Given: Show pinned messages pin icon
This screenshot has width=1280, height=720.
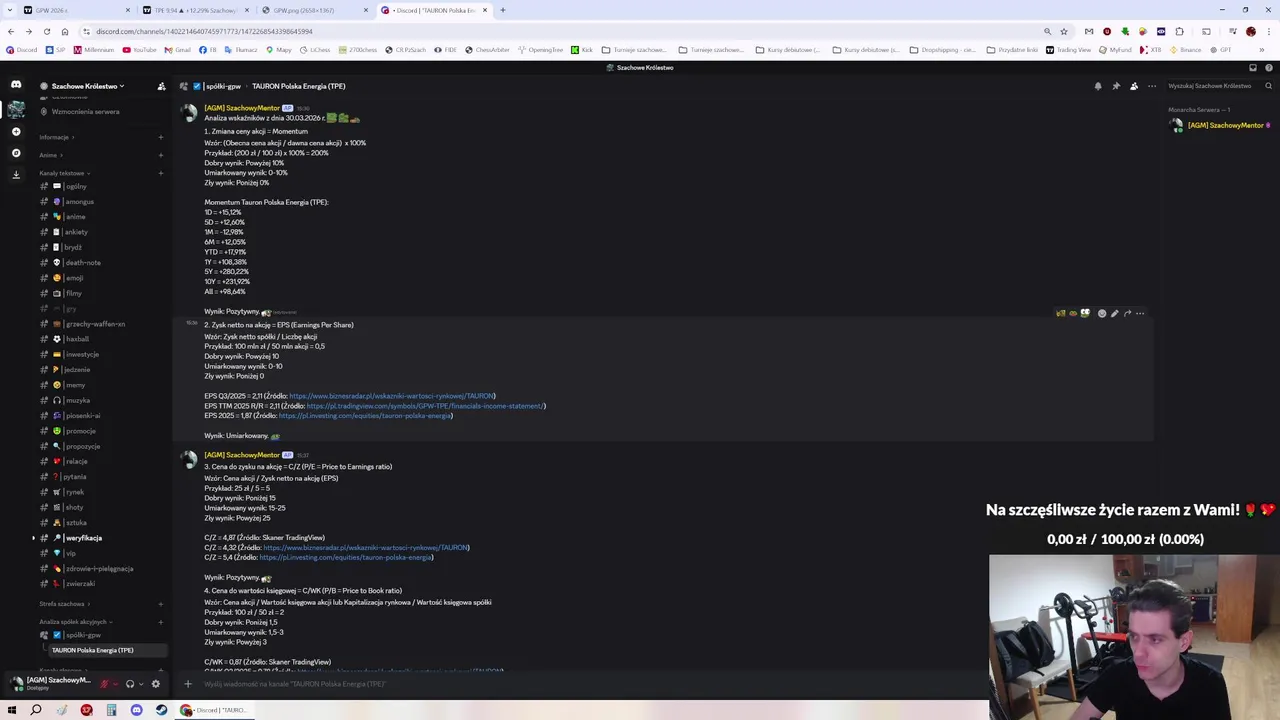Looking at the screenshot, I should [1116, 86].
